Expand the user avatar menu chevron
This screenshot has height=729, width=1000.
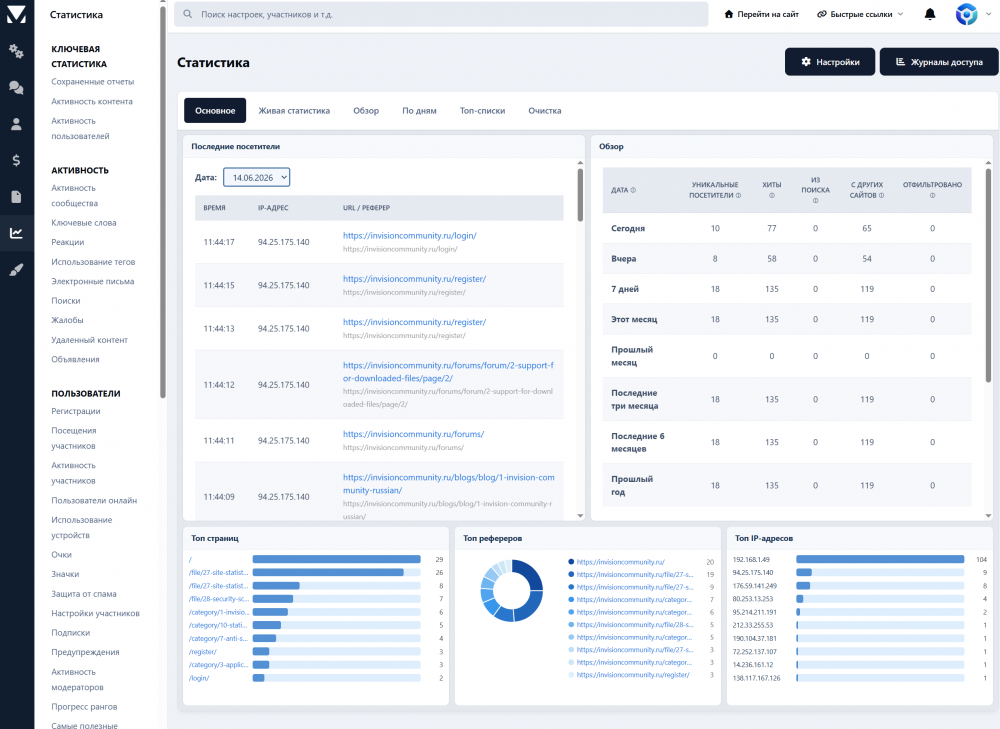click(989, 14)
